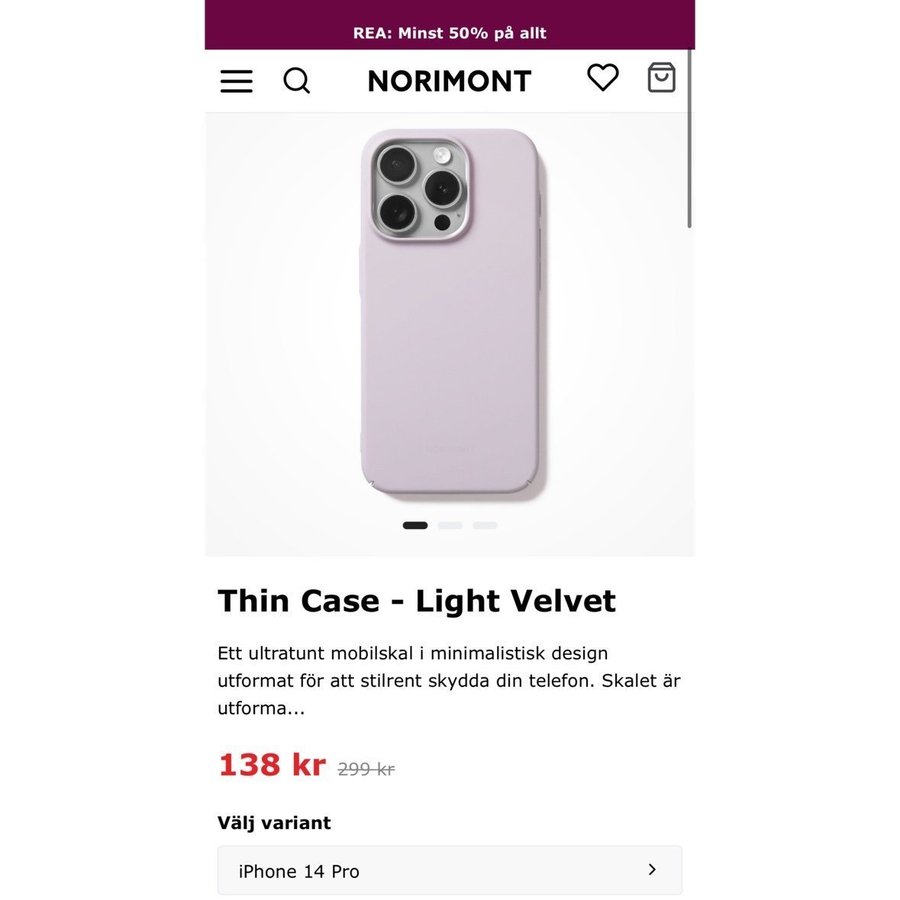Open the 'REA: Minst 50% på allt' banner
Screen dimensions: 900x900
tap(449, 33)
